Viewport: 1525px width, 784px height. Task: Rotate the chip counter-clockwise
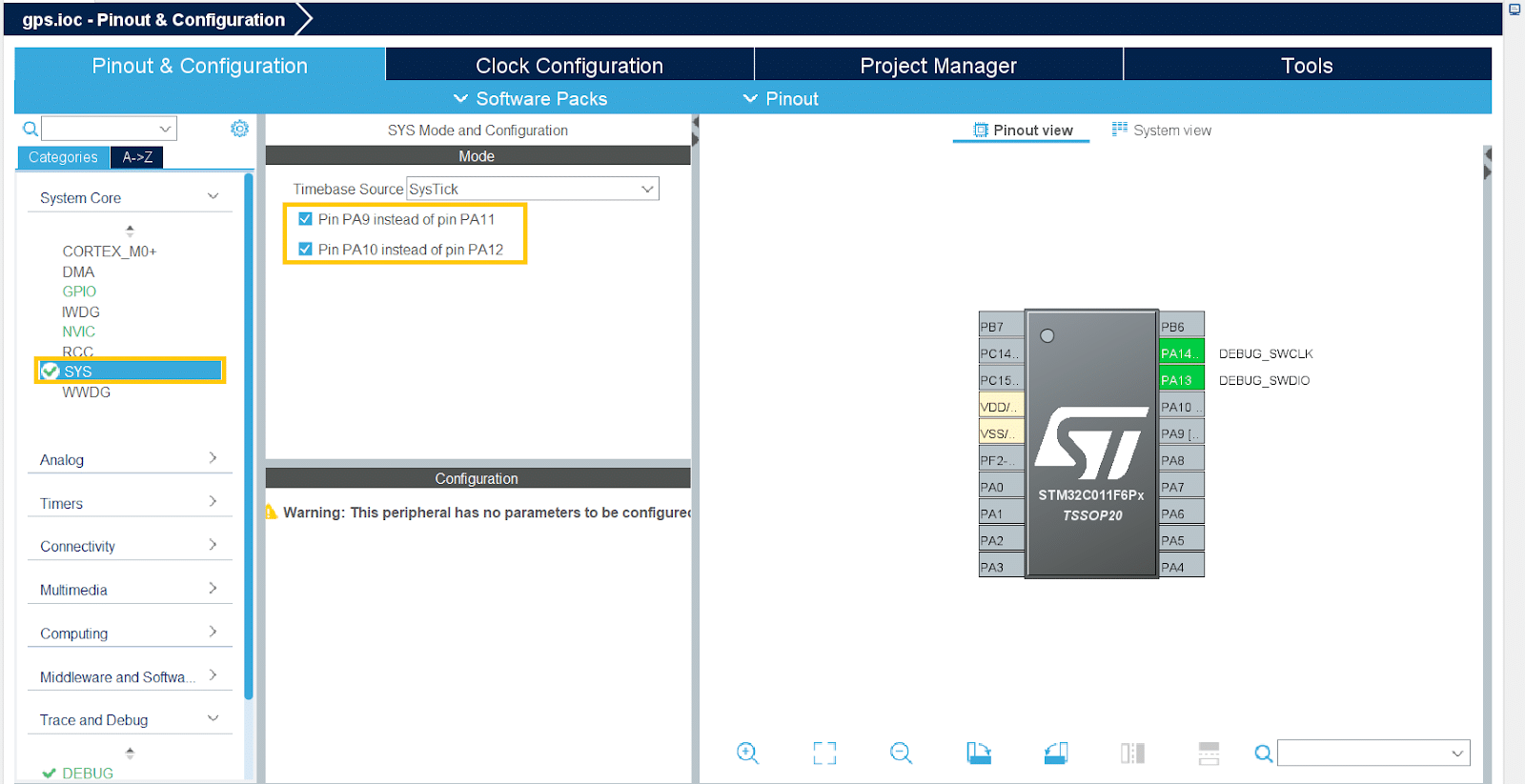point(1056,754)
